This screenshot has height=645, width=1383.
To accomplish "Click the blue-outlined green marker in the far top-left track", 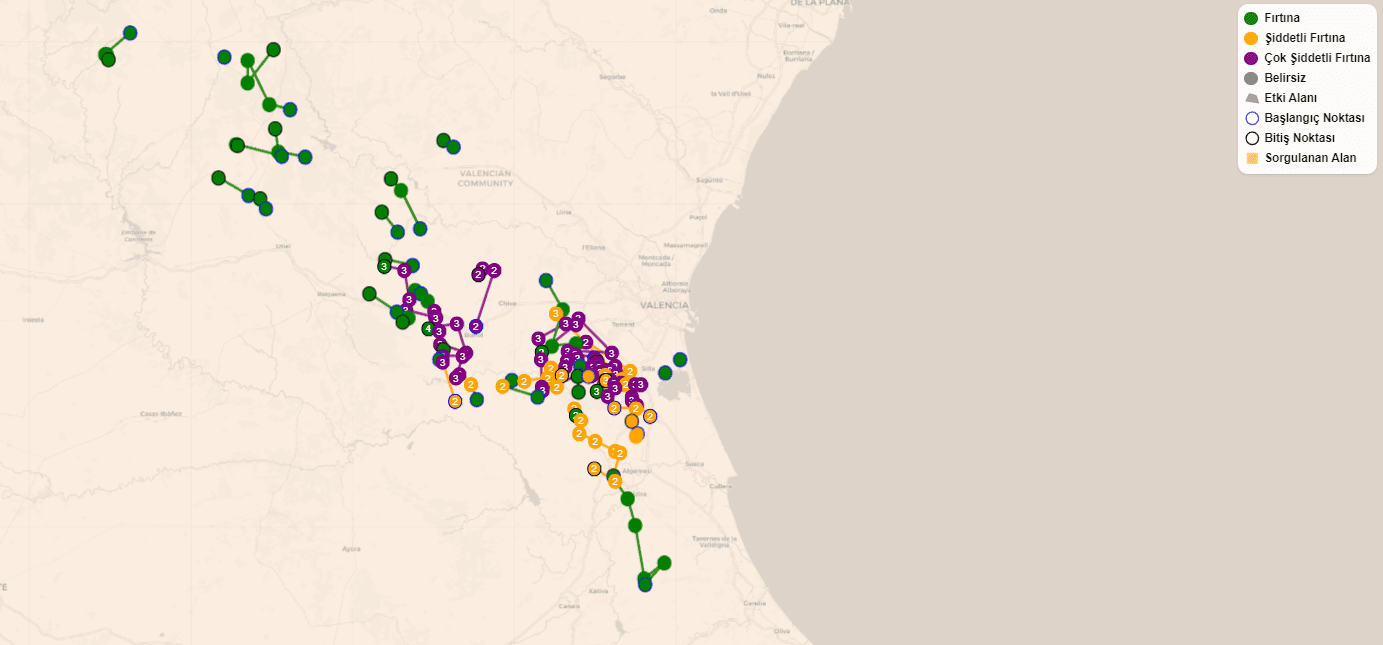I will coord(130,33).
